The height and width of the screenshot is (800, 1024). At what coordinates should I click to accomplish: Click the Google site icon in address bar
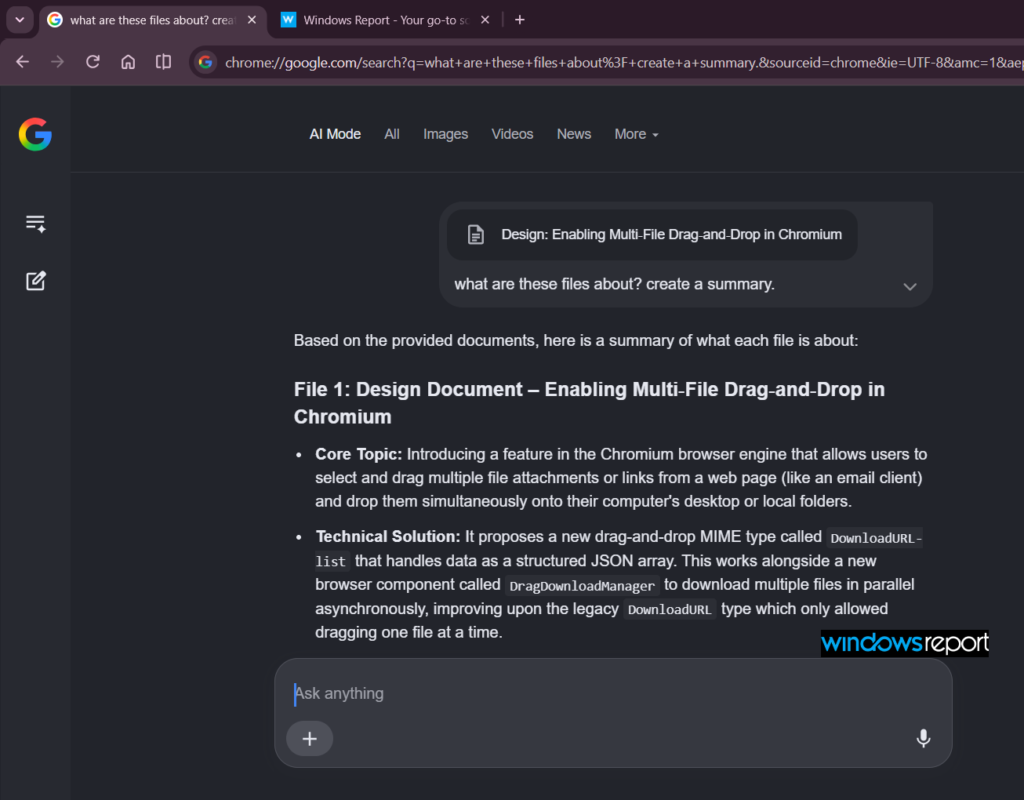point(206,63)
